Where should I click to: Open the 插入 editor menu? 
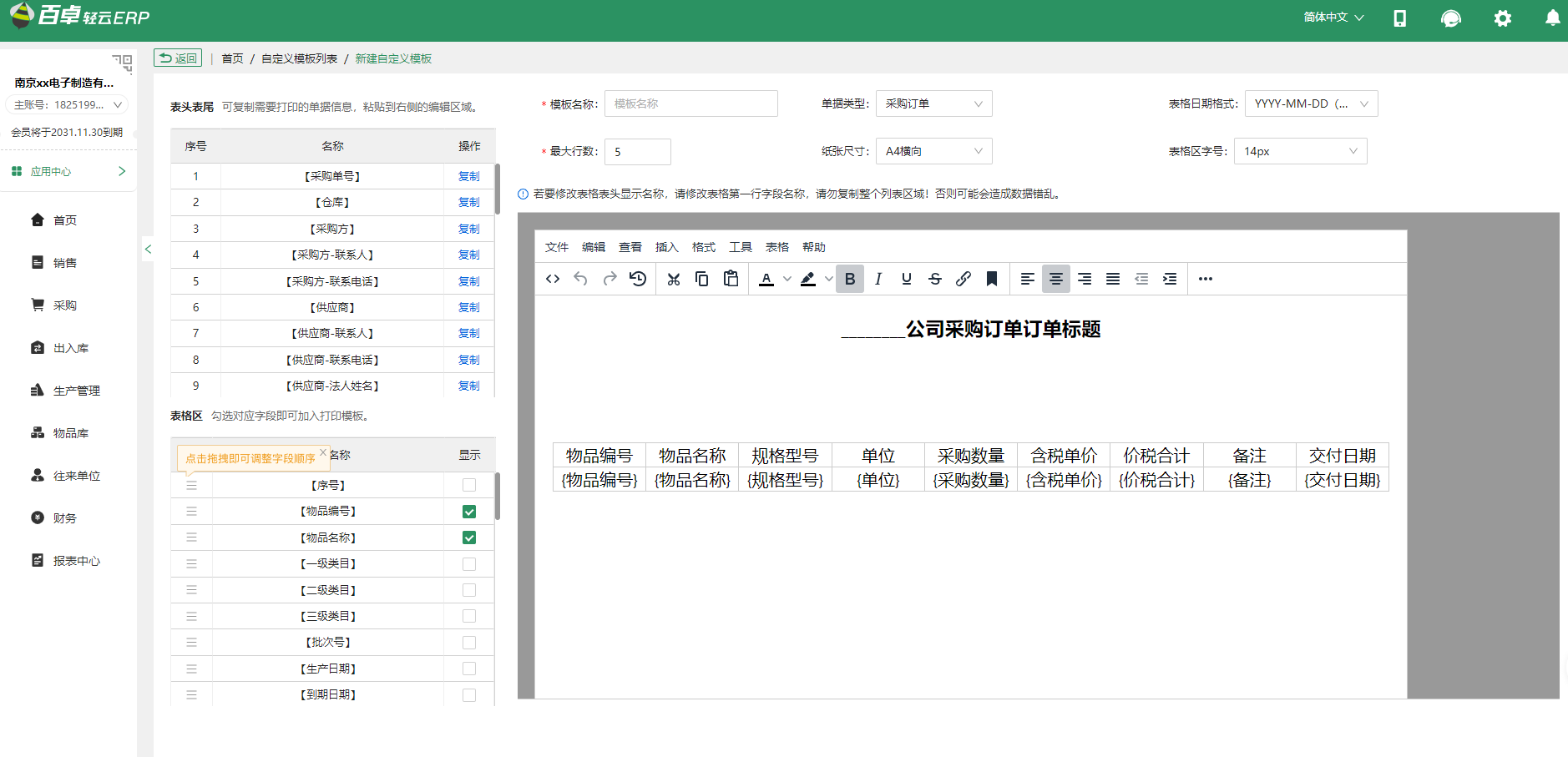pyautogui.click(x=667, y=247)
